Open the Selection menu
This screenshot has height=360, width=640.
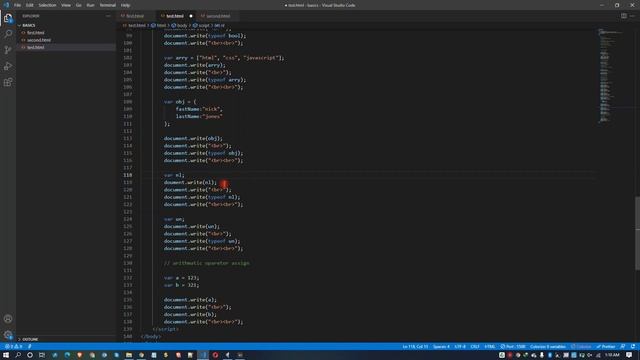pos(47,5)
